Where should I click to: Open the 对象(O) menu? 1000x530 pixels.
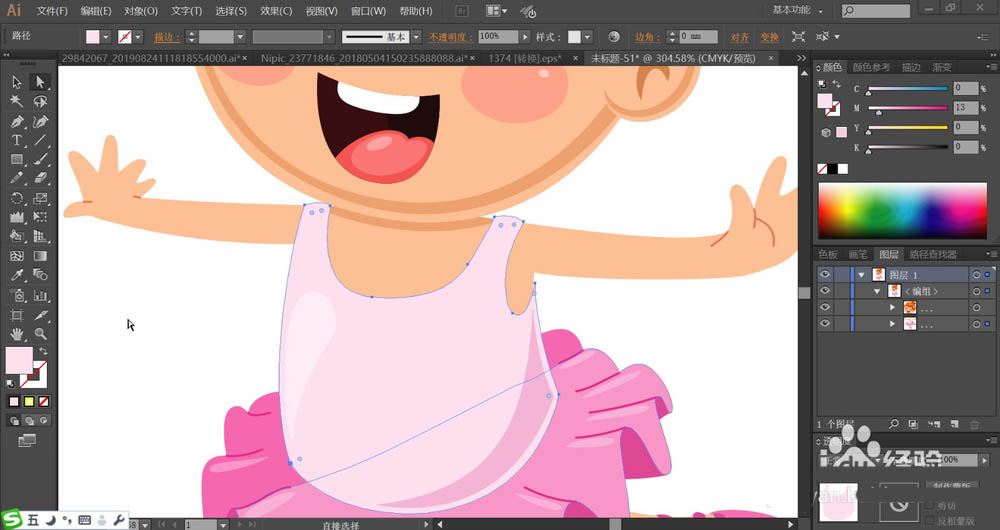pyautogui.click(x=141, y=11)
